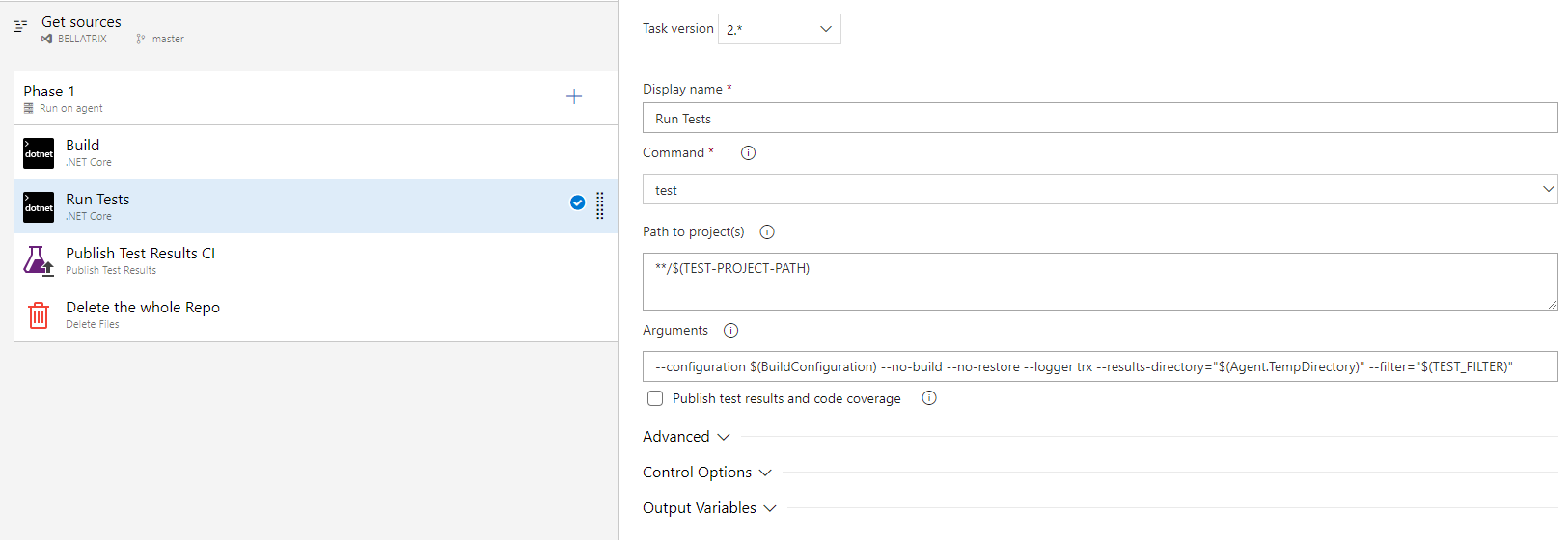
Task: Click the Delete Files subtitle text
Action: [93, 324]
